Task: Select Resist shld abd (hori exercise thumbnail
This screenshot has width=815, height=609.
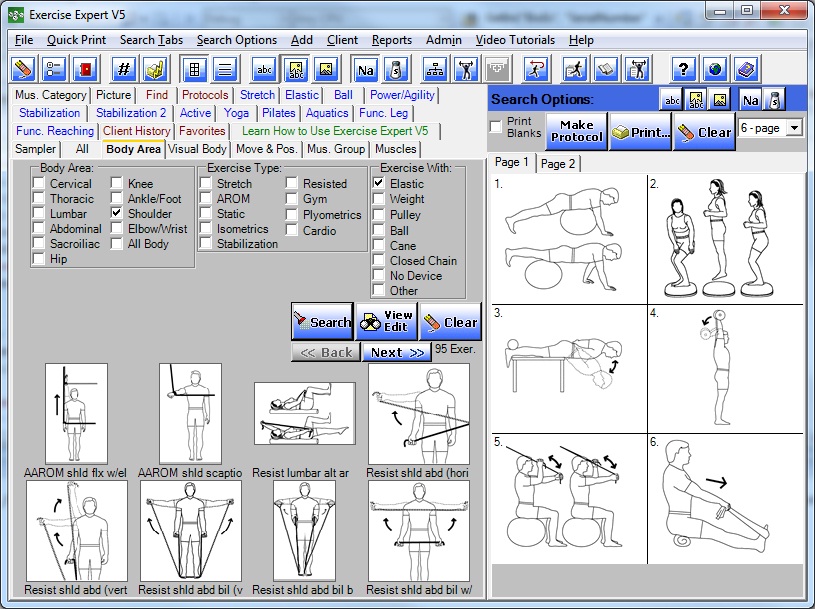Action: pyautogui.click(x=419, y=414)
